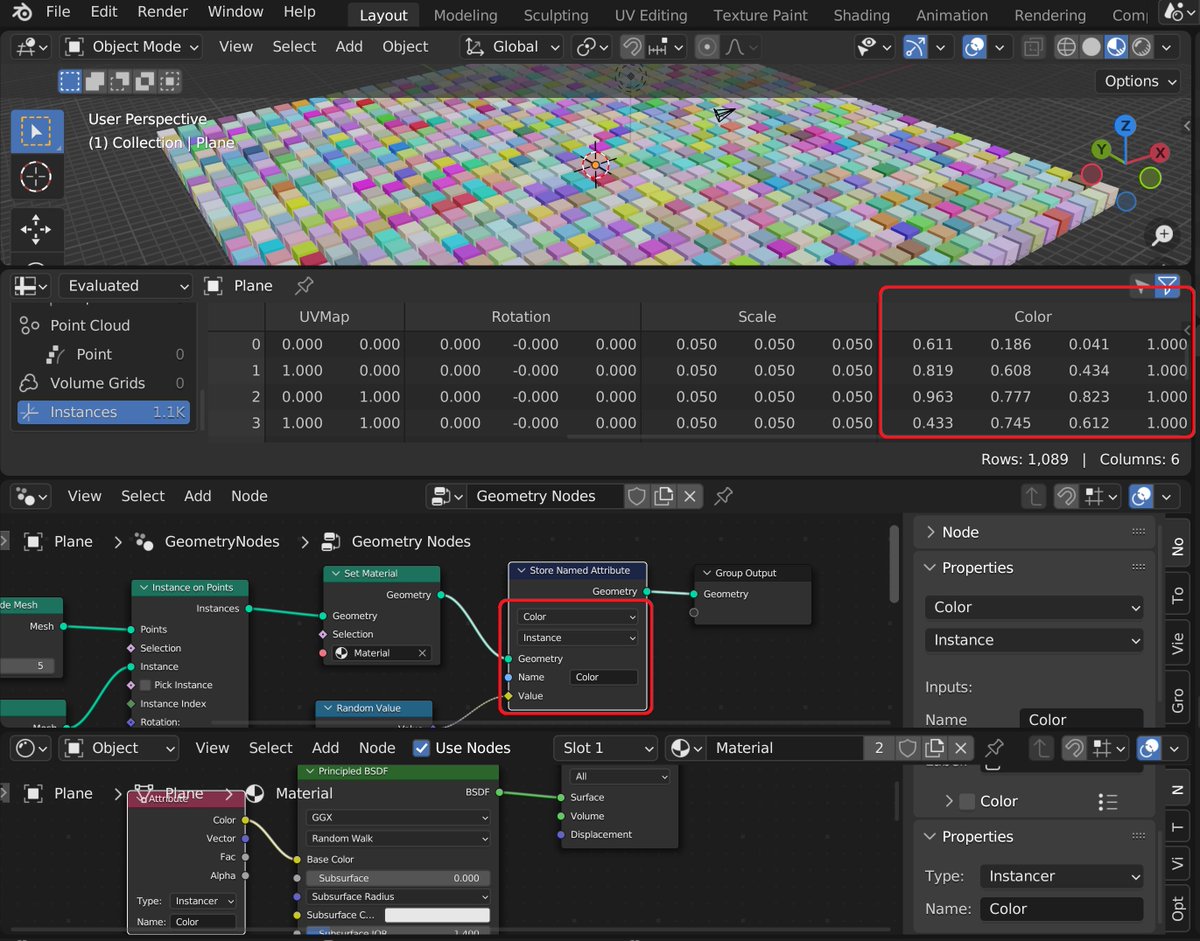Toggle the spreadsheet row filter funnel icon
1200x941 pixels.
[x=1167, y=286]
